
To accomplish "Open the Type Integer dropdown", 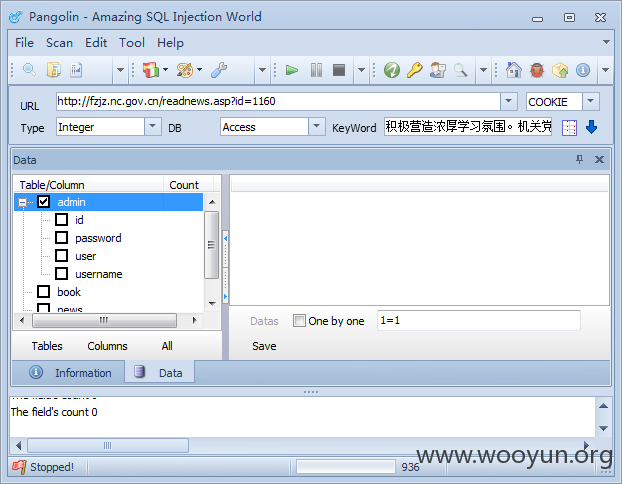I will pyautogui.click(x=152, y=127).
